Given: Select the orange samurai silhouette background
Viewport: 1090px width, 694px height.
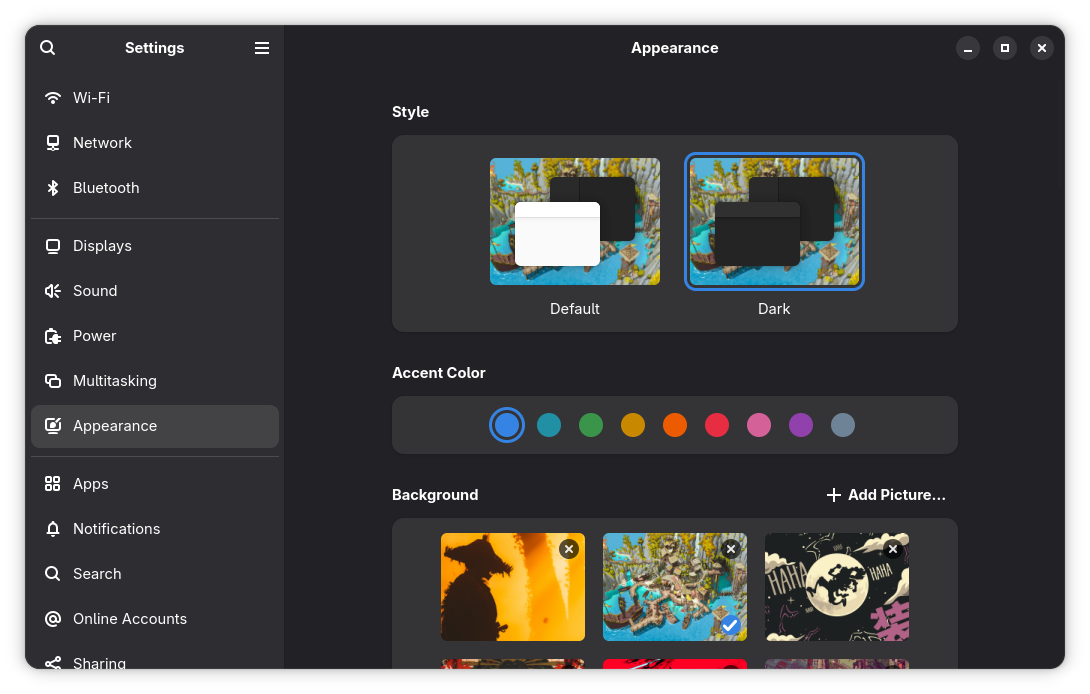Looking at the screenshot, I should coord(513,587).
